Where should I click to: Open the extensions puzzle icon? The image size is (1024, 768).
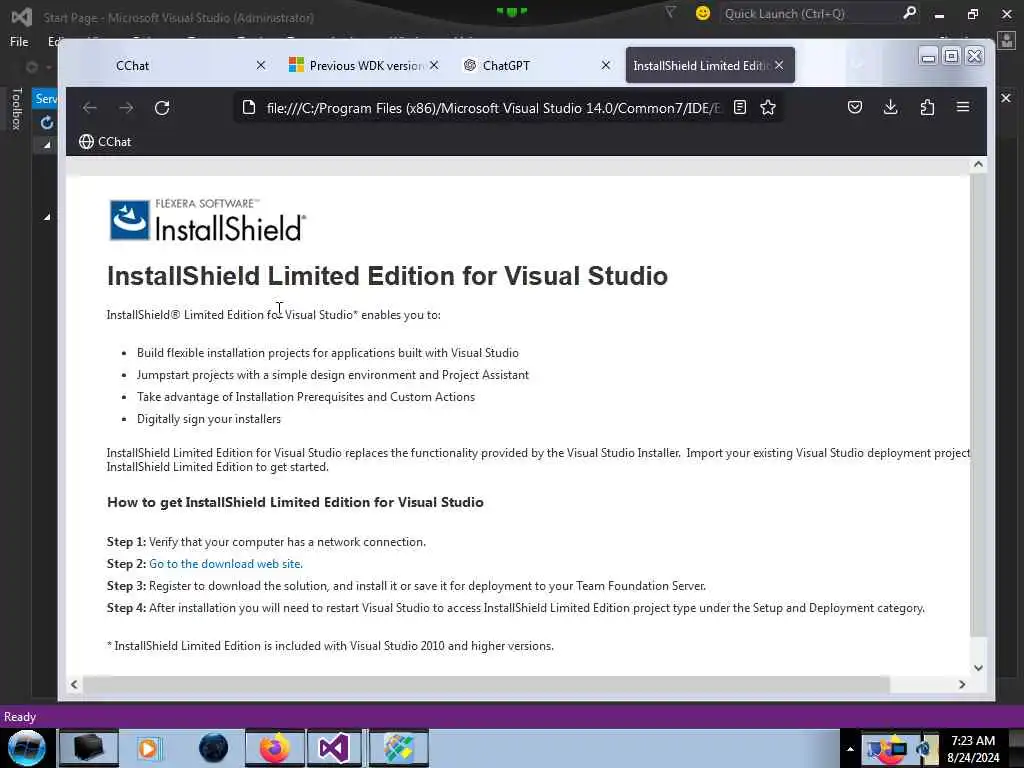point(927,107)
